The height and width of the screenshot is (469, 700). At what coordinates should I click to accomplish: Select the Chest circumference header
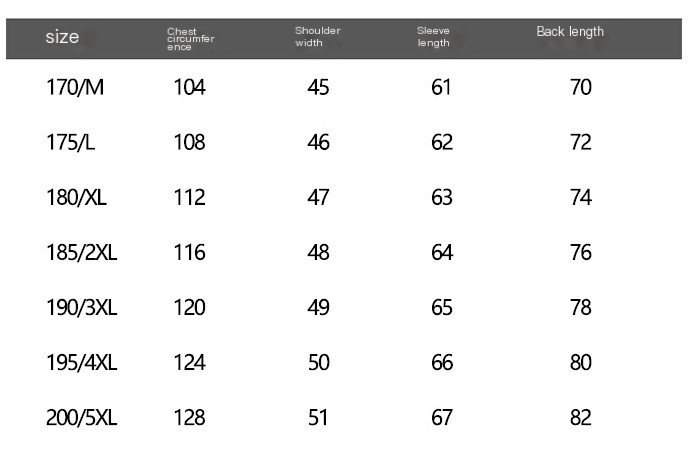(x=191, y=39)
